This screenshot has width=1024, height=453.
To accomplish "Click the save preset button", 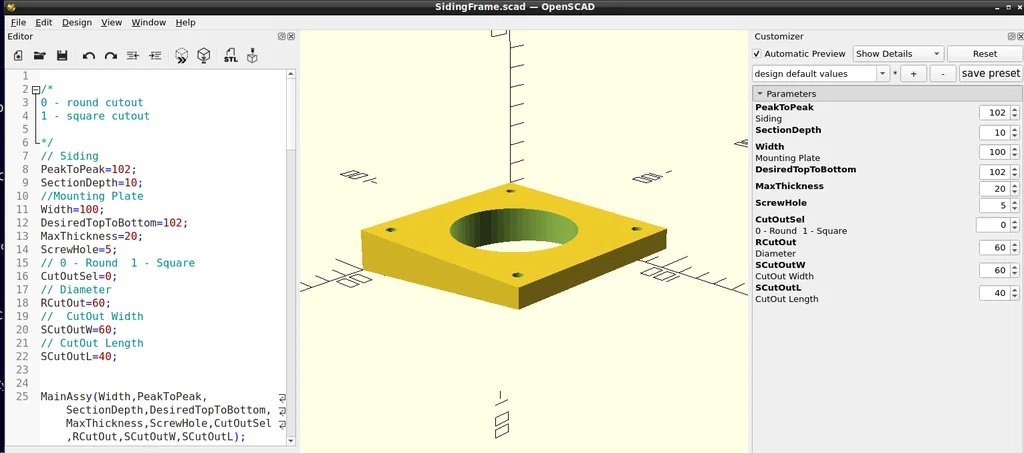I will (990, 74).
